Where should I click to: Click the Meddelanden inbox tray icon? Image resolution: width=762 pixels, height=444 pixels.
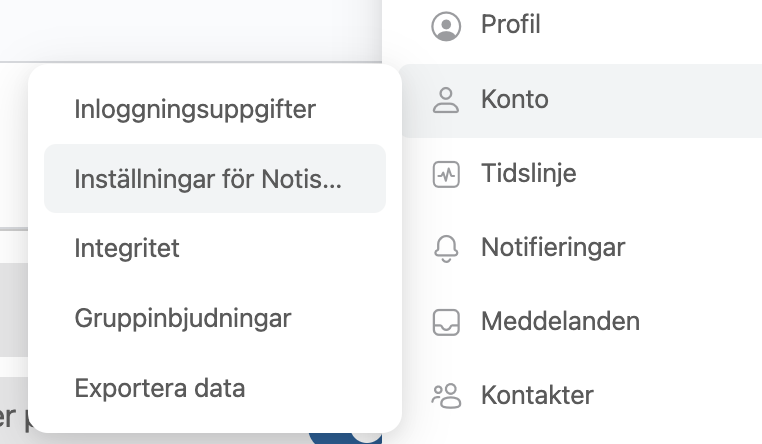coord(446,323)
